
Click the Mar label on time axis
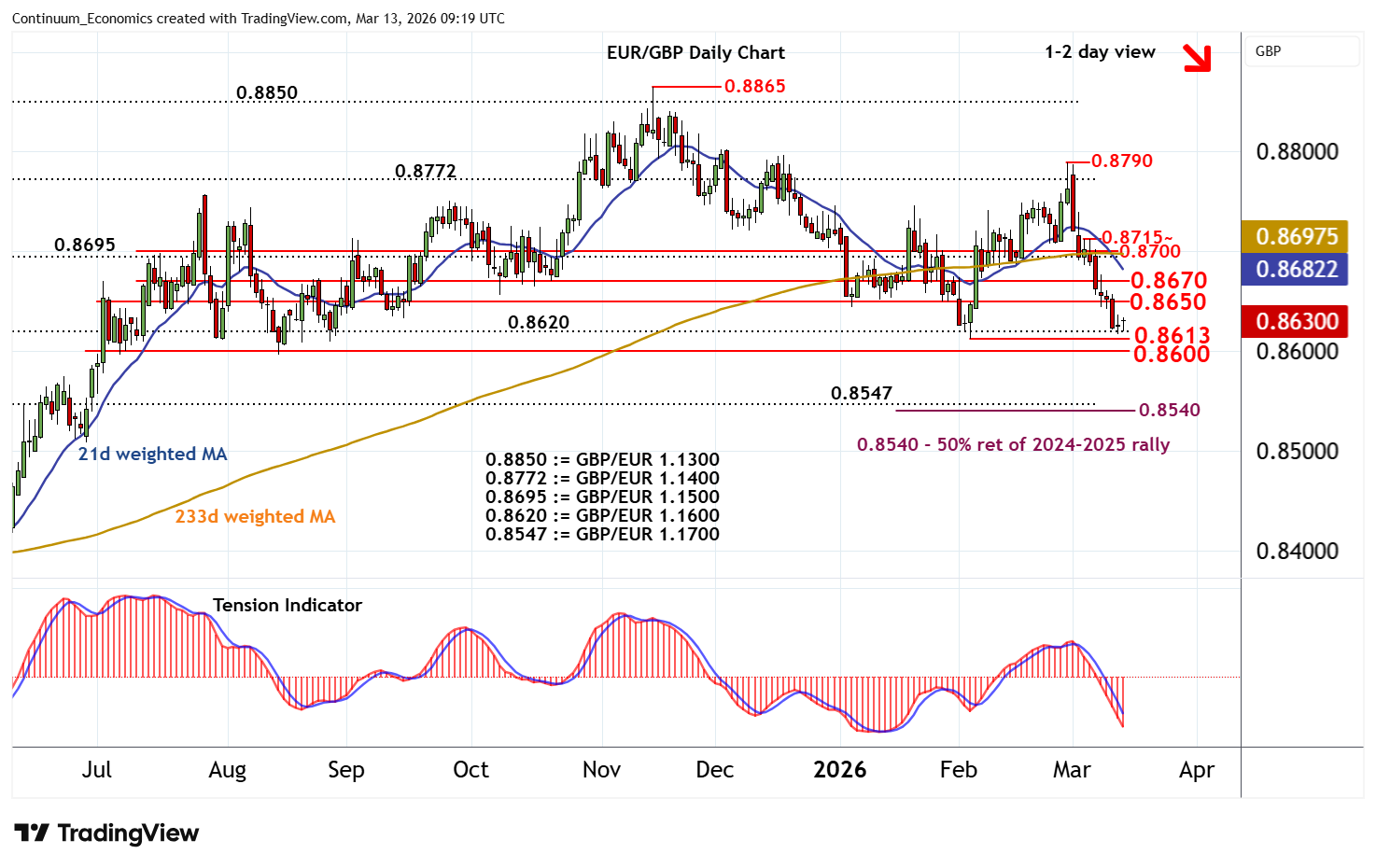point(1071,770)
